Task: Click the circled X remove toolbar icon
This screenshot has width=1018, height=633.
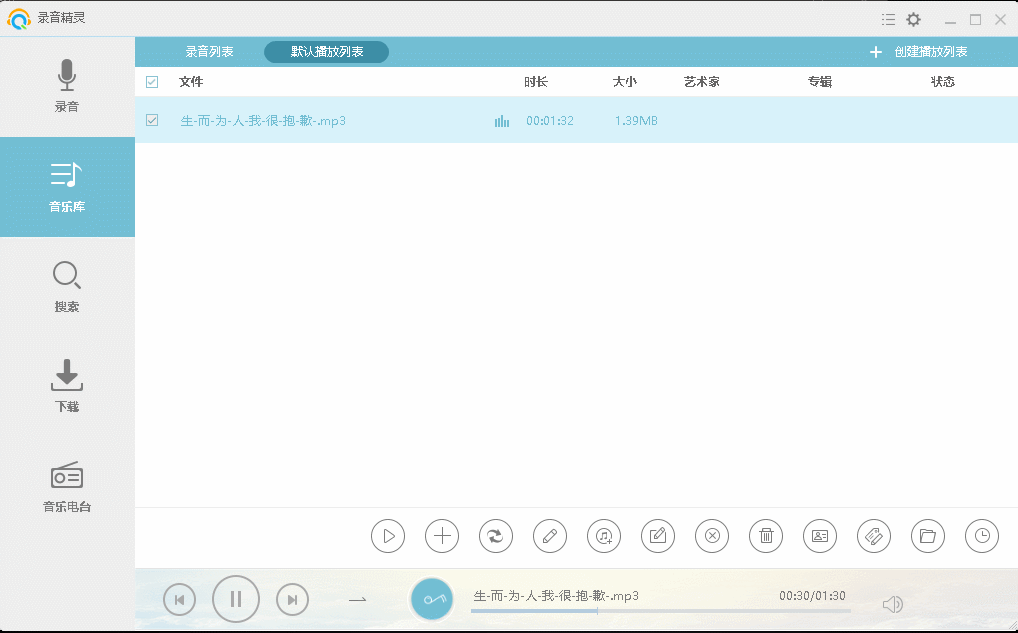Action: pos(712,536)
